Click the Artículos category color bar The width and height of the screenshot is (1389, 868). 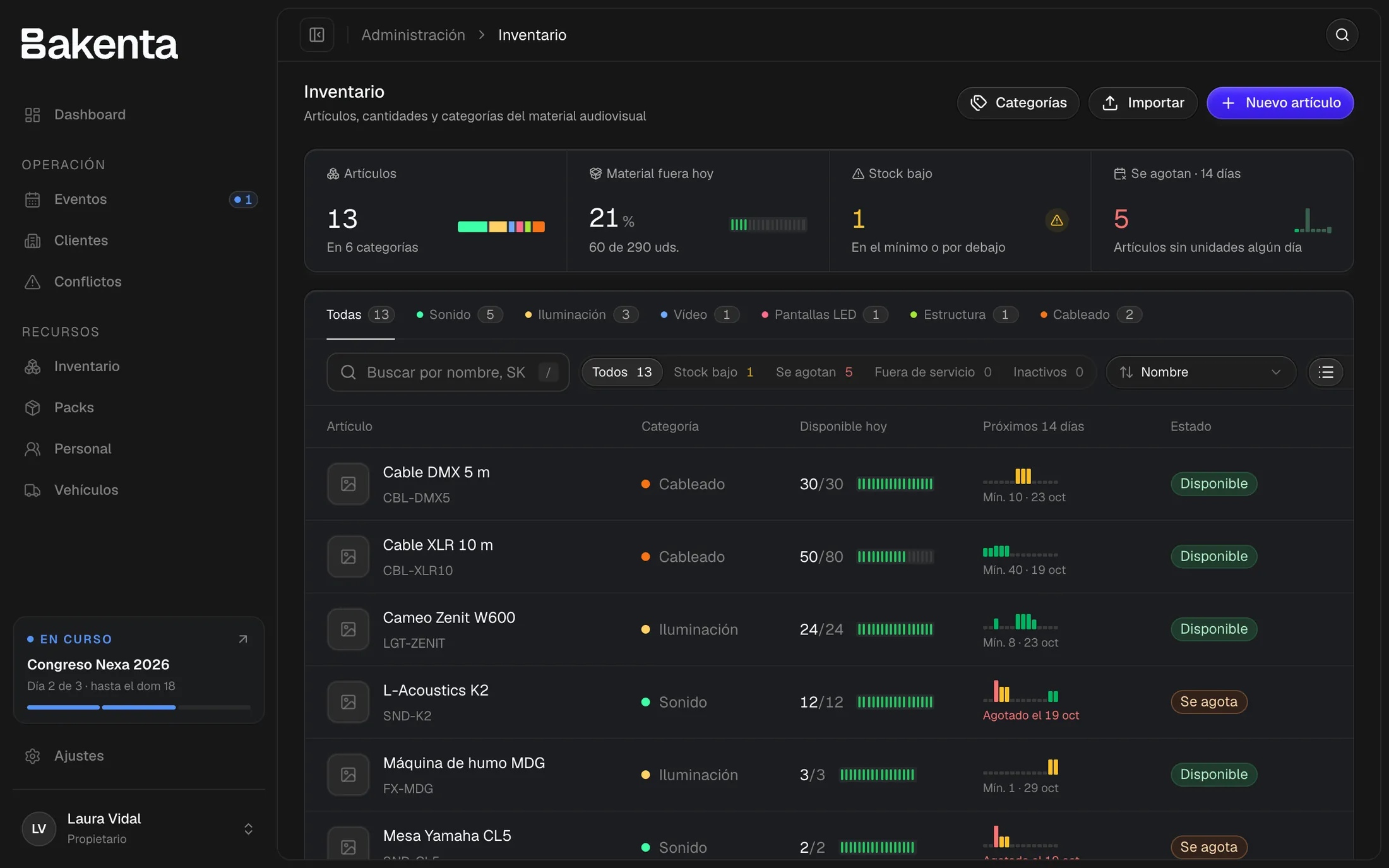point(501,227)
